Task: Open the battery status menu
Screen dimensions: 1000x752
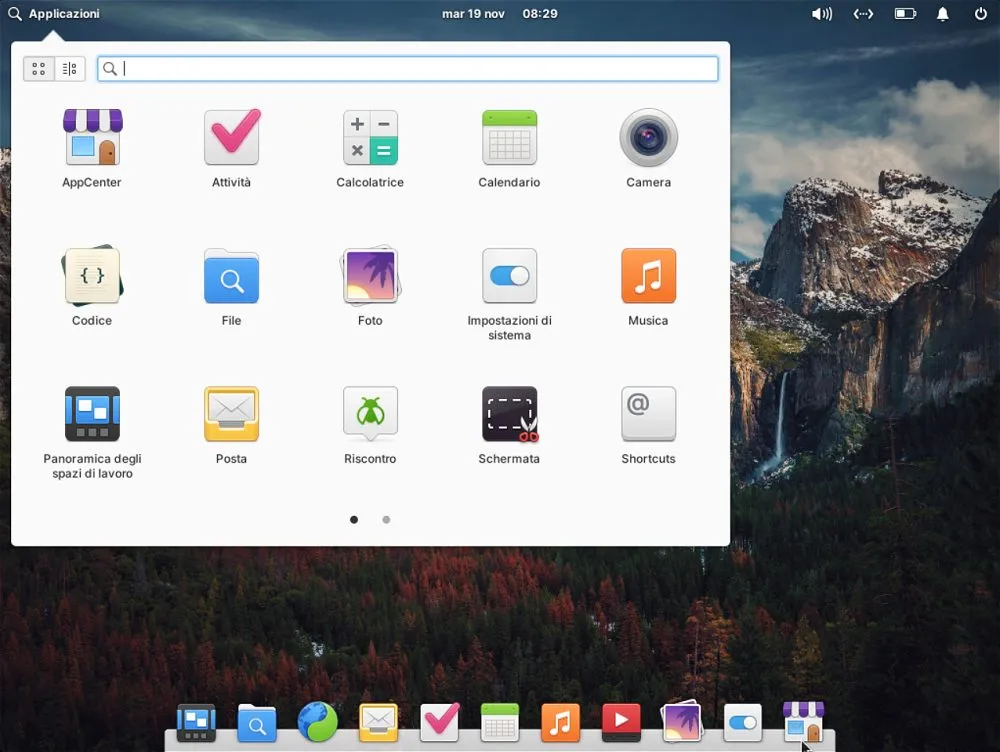Action: point(904,14)
